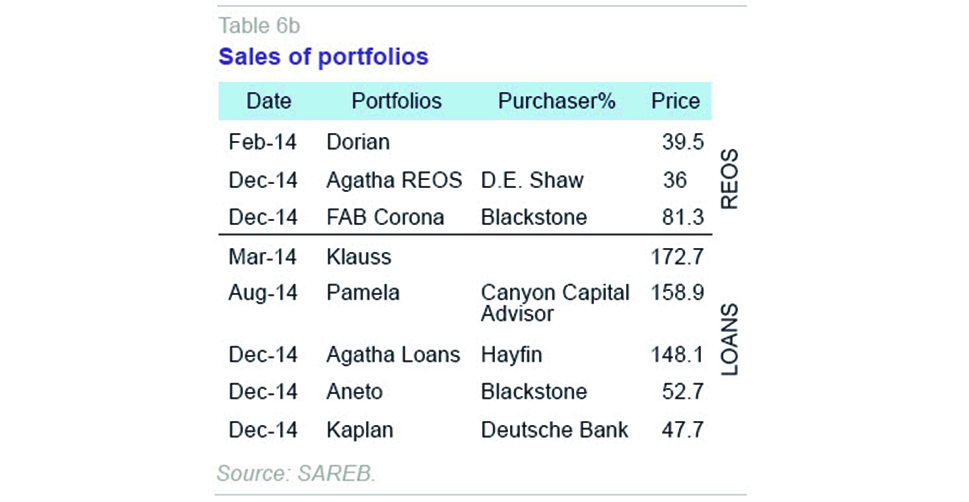Select the FAB Corona portfolio cell

coord(385,218)
